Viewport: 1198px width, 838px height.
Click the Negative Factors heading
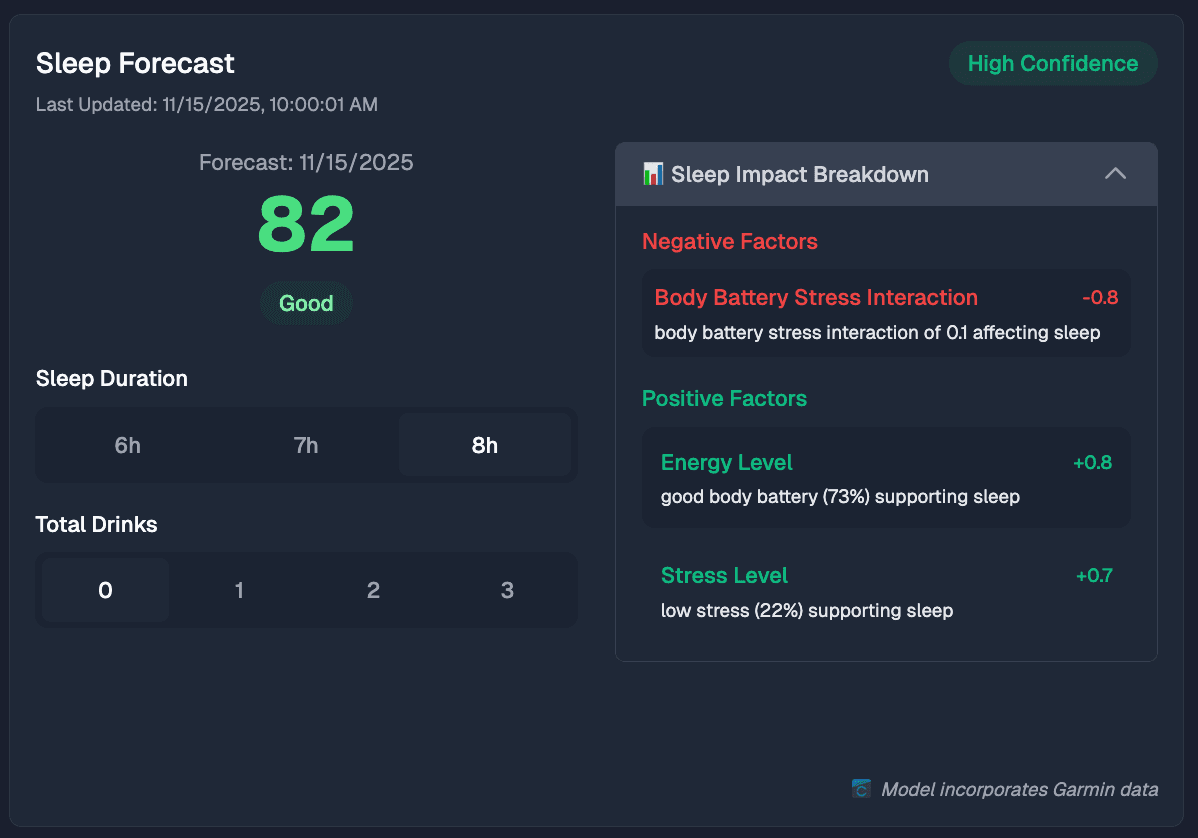pos(730,241)
